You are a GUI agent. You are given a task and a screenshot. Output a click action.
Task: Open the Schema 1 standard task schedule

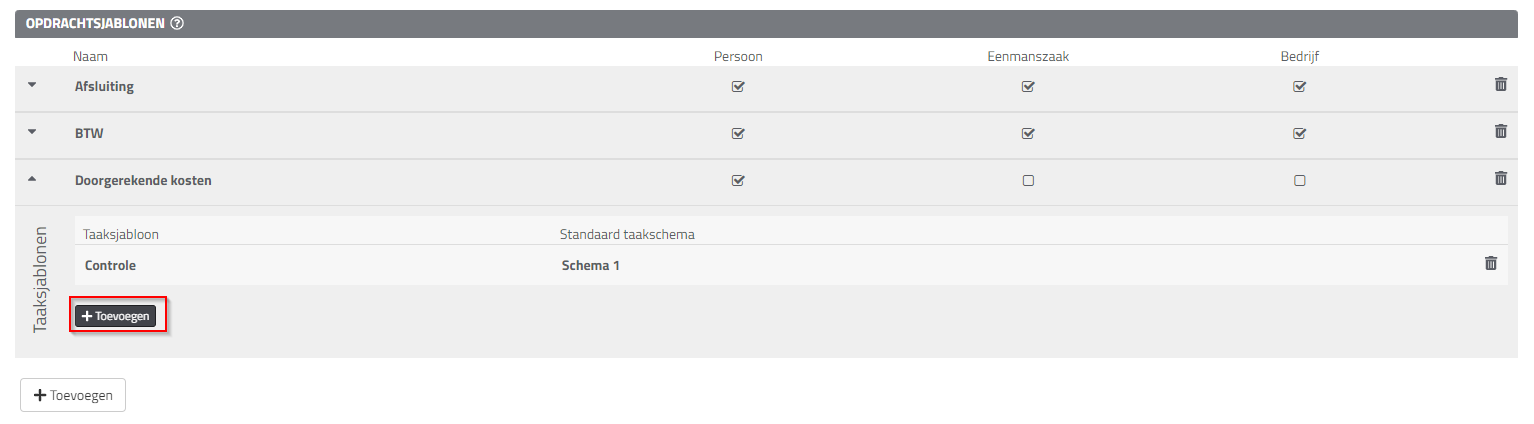(591, 265)
